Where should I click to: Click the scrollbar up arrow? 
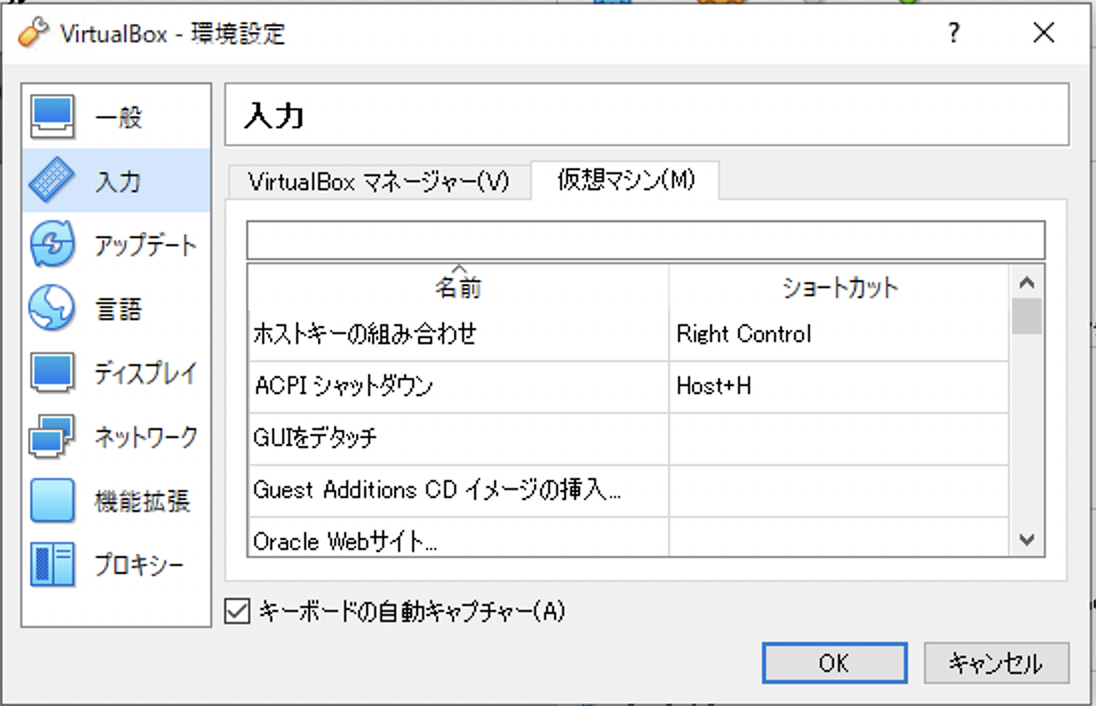pyautogui.click(x=1026, y=283)
